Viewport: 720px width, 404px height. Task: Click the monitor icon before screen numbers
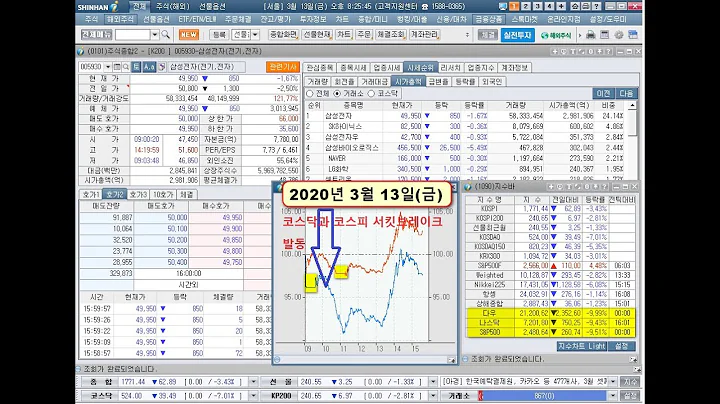(x=503, y=6)
